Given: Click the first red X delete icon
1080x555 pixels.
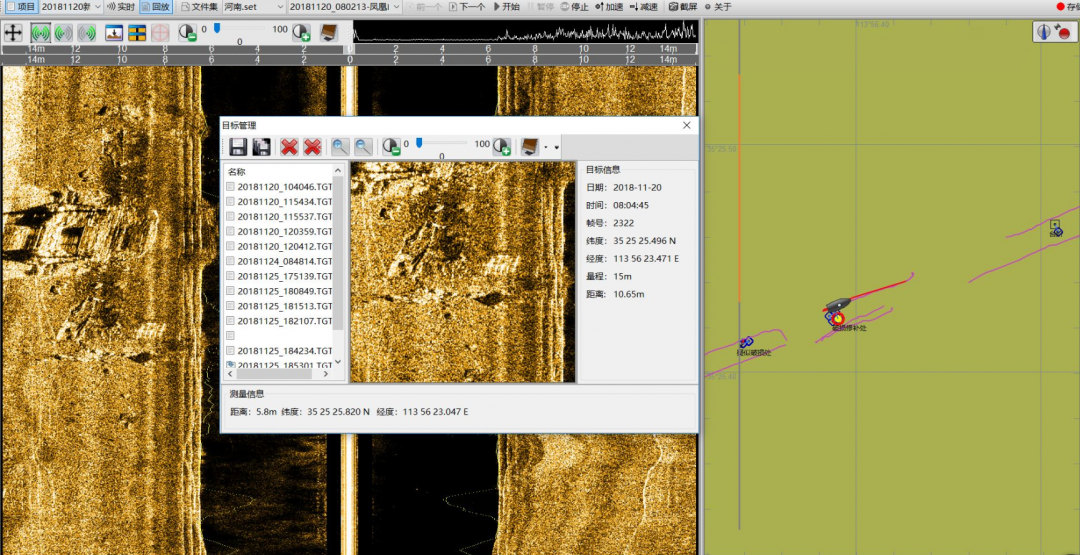Looking at the screenshot, I should click(289, 147).
